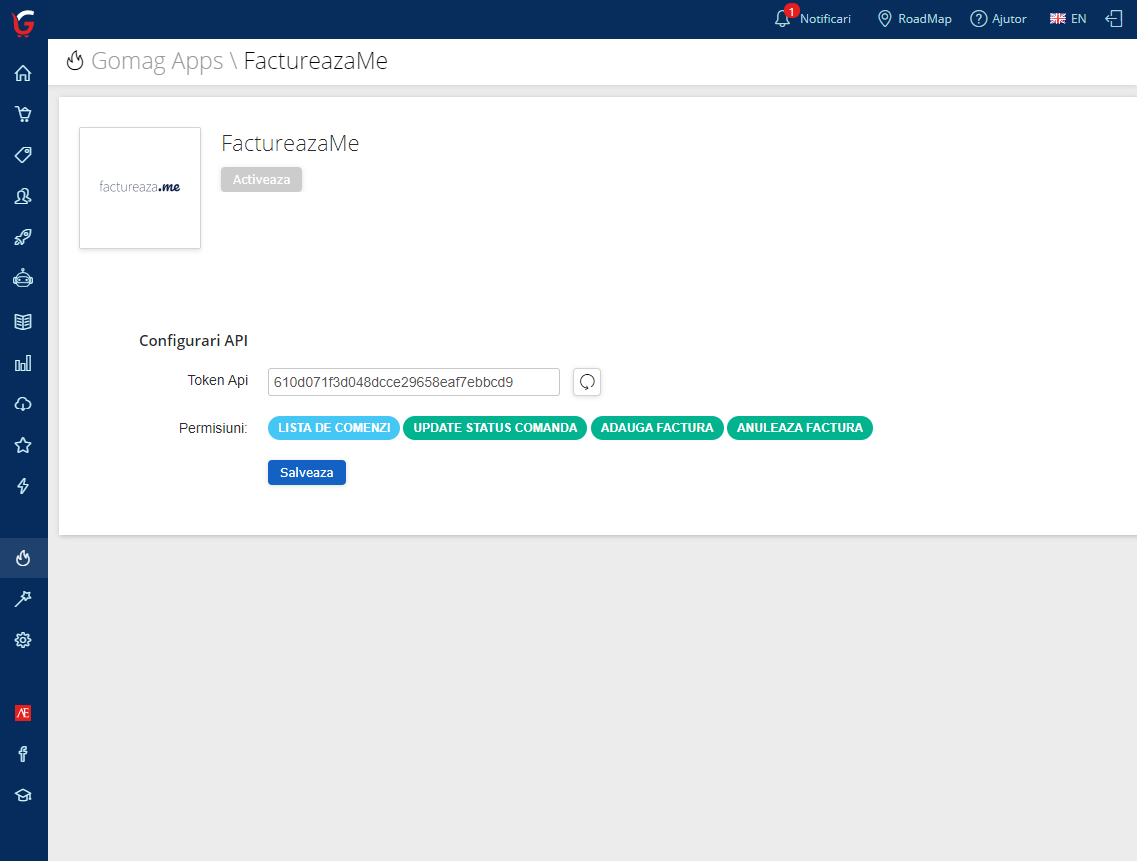Click the Token Api label

pos(218,381)
